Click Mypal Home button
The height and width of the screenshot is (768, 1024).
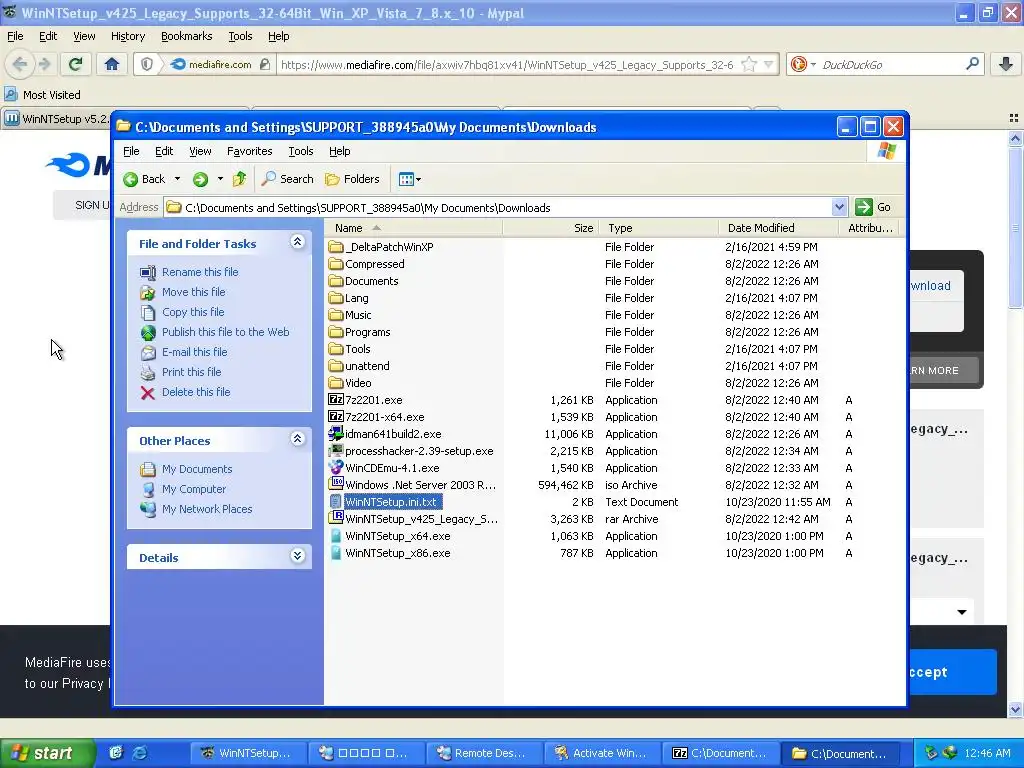click(x=112, y=64)
